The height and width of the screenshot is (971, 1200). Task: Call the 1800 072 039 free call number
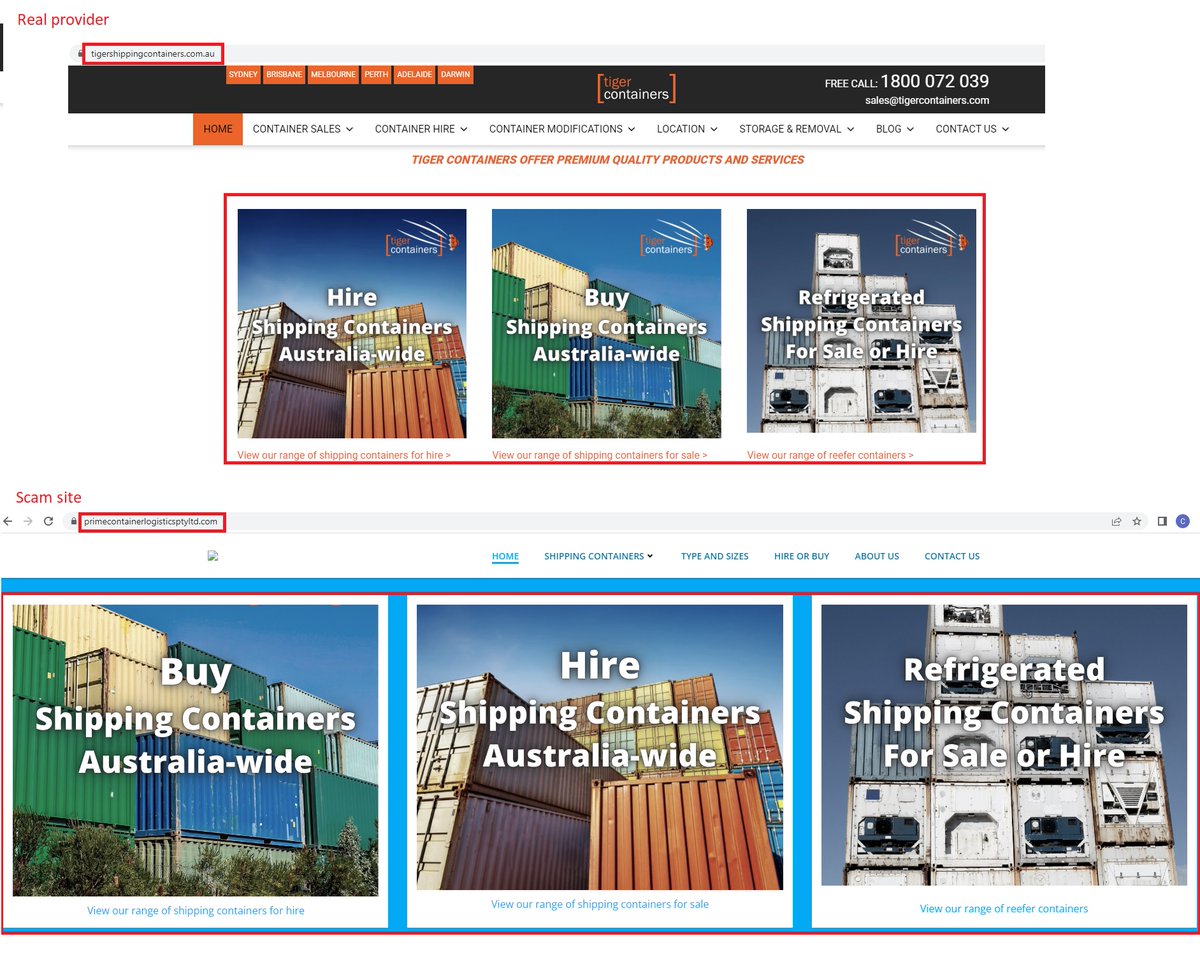tap(934, 82)
